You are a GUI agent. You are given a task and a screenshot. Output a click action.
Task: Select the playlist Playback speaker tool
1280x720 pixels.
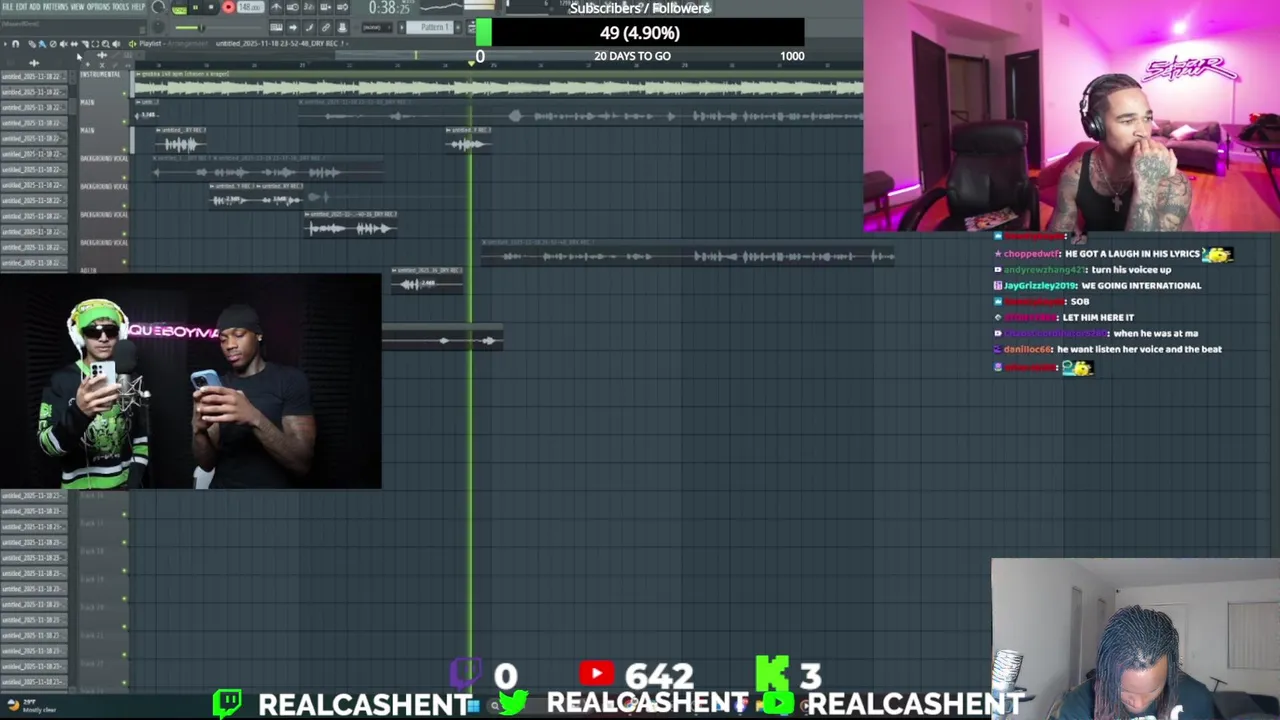click(116, 44)
